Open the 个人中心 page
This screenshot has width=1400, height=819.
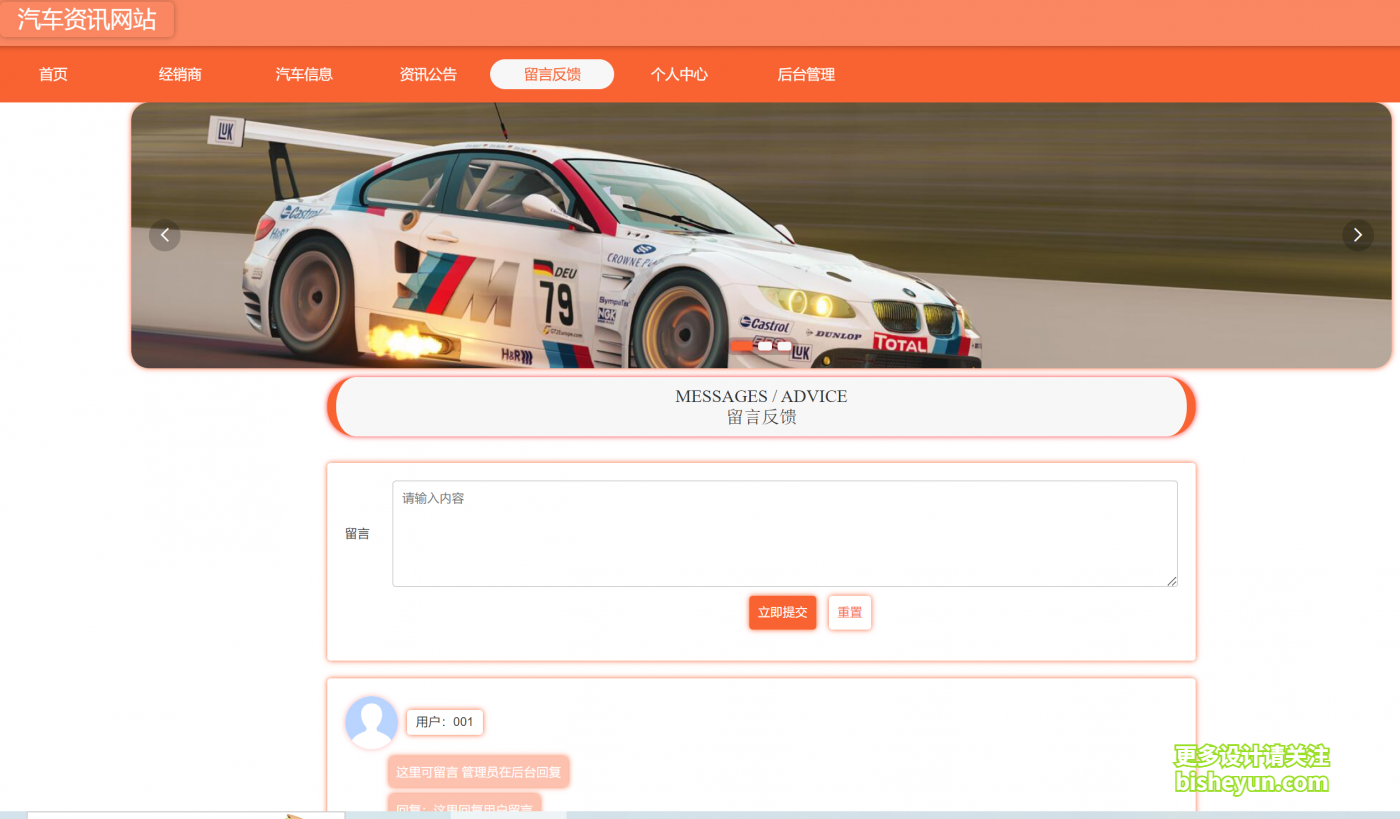(679, 74)
